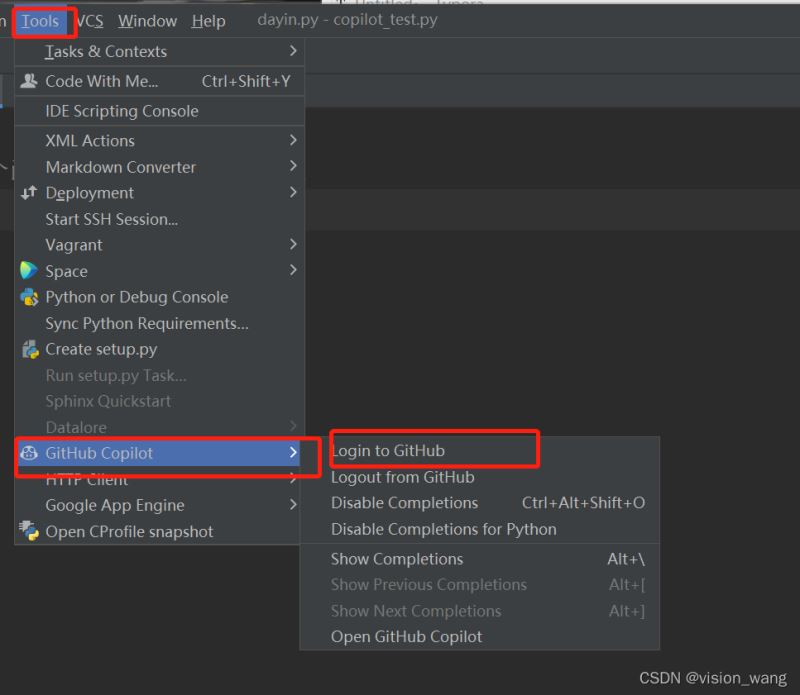Click the Space logo icon
Image resolution: width=800 pixels, height=695 pixels.
pyautogui.click(x=29, y=270)
